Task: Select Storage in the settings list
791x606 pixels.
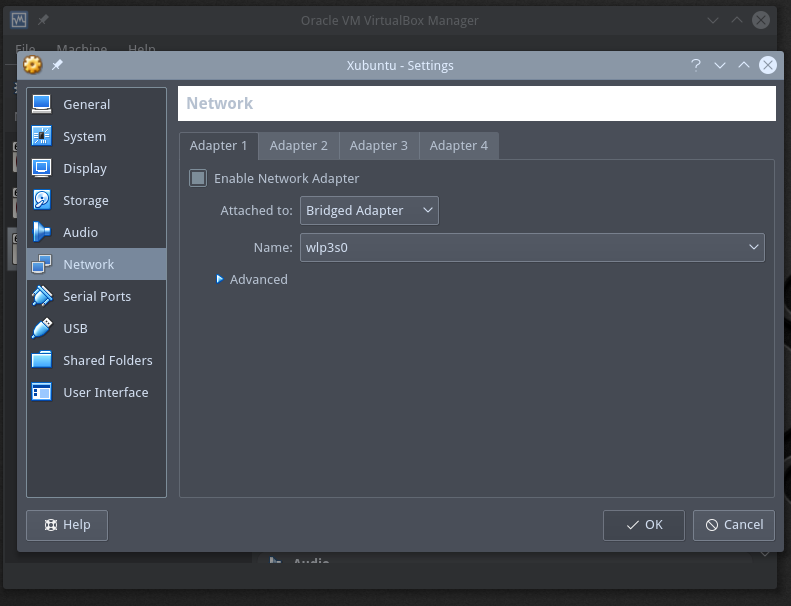Action: tap(96, 200)
